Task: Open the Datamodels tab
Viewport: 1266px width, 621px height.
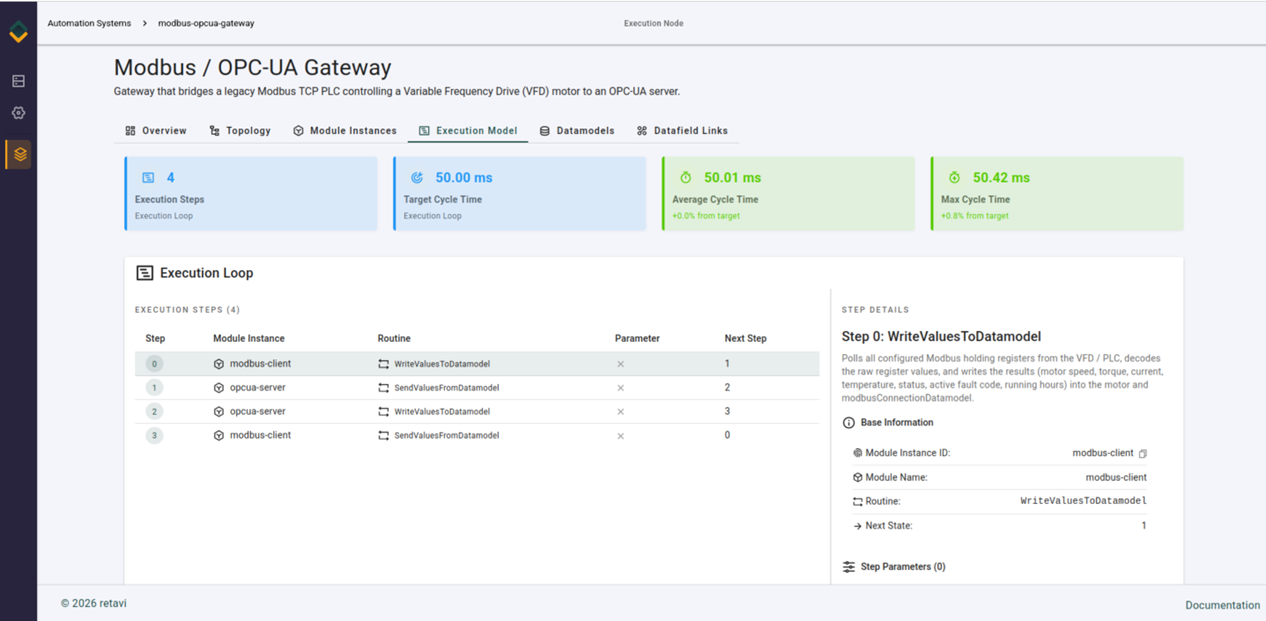Action: coord(577,131)
